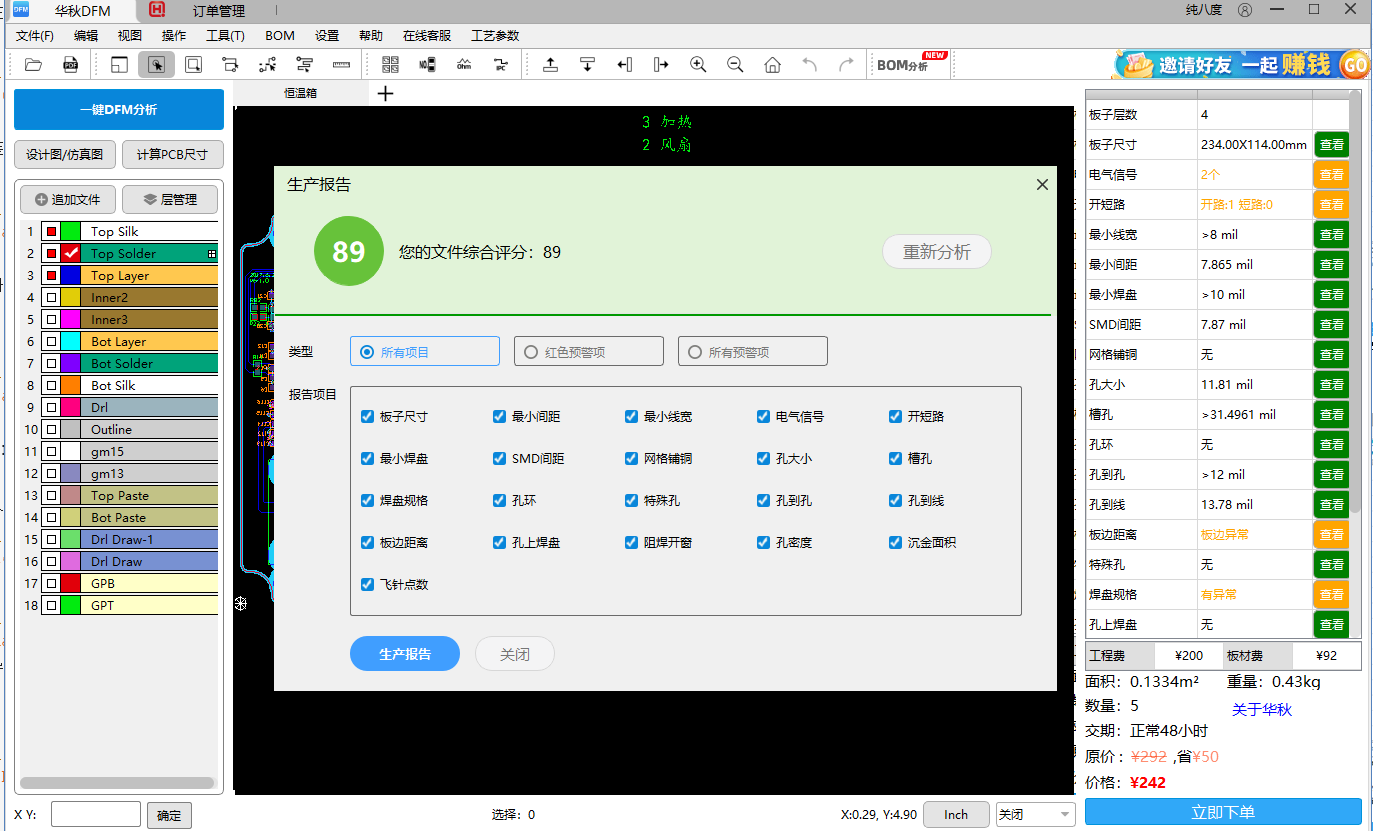
Task: Open the 文件(F) menu
Action: click(35, 35)
